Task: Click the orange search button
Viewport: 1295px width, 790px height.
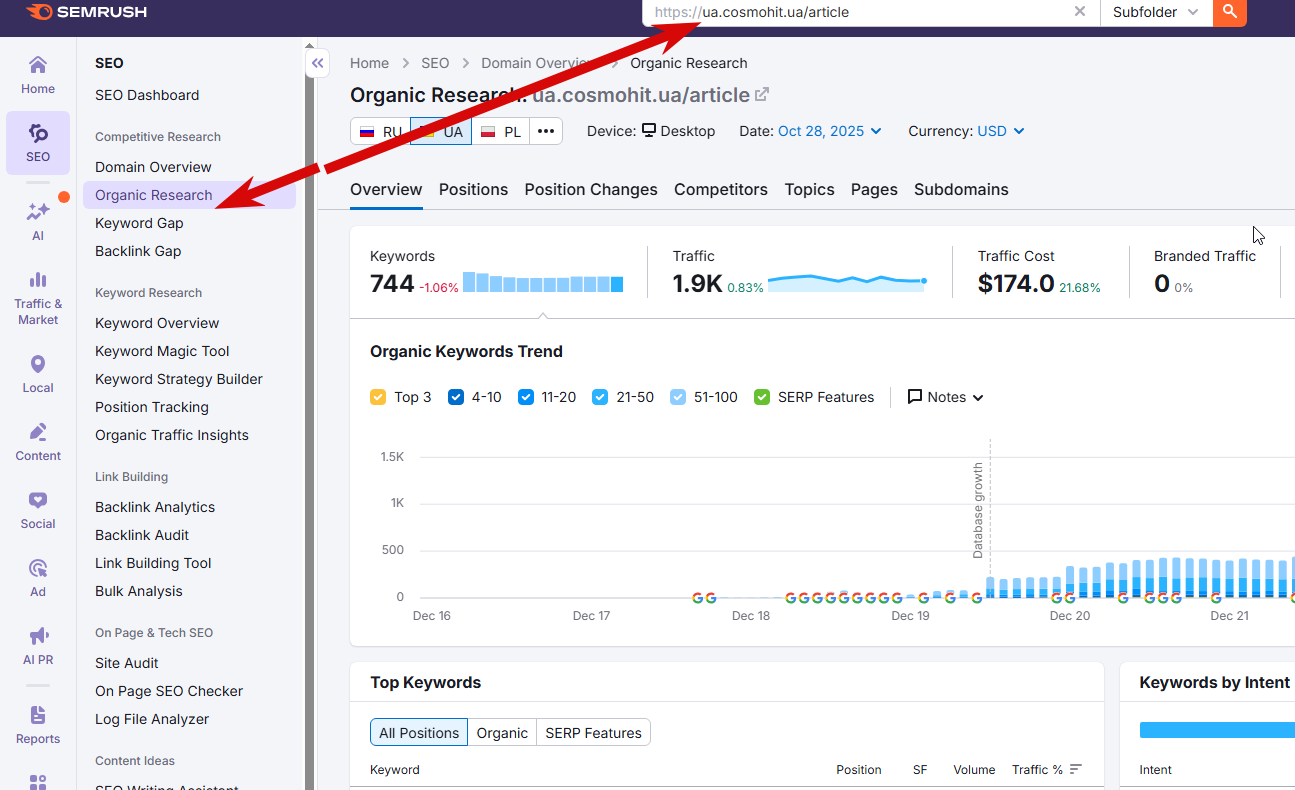Action: click(1230, 12)
